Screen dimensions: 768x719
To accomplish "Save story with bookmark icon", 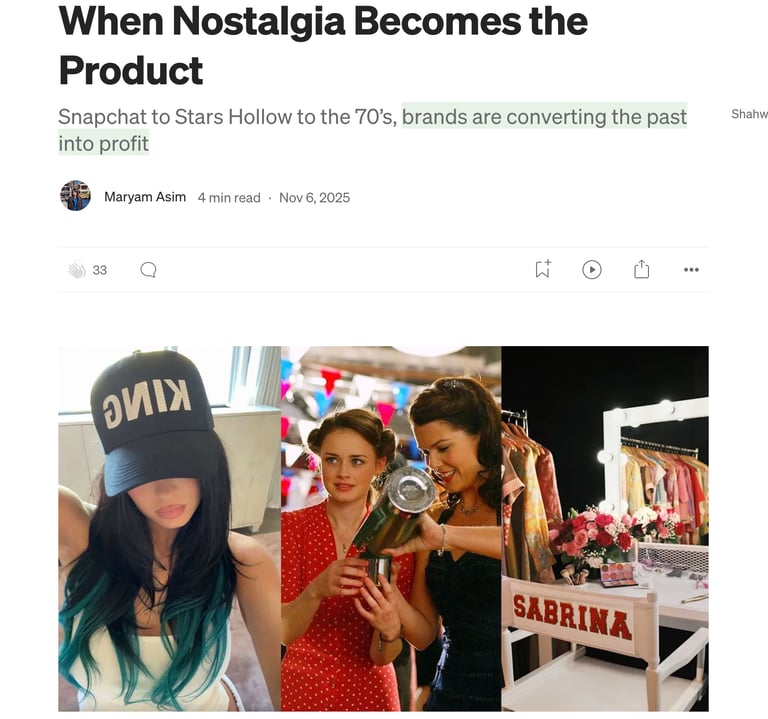I will point(543,269).
